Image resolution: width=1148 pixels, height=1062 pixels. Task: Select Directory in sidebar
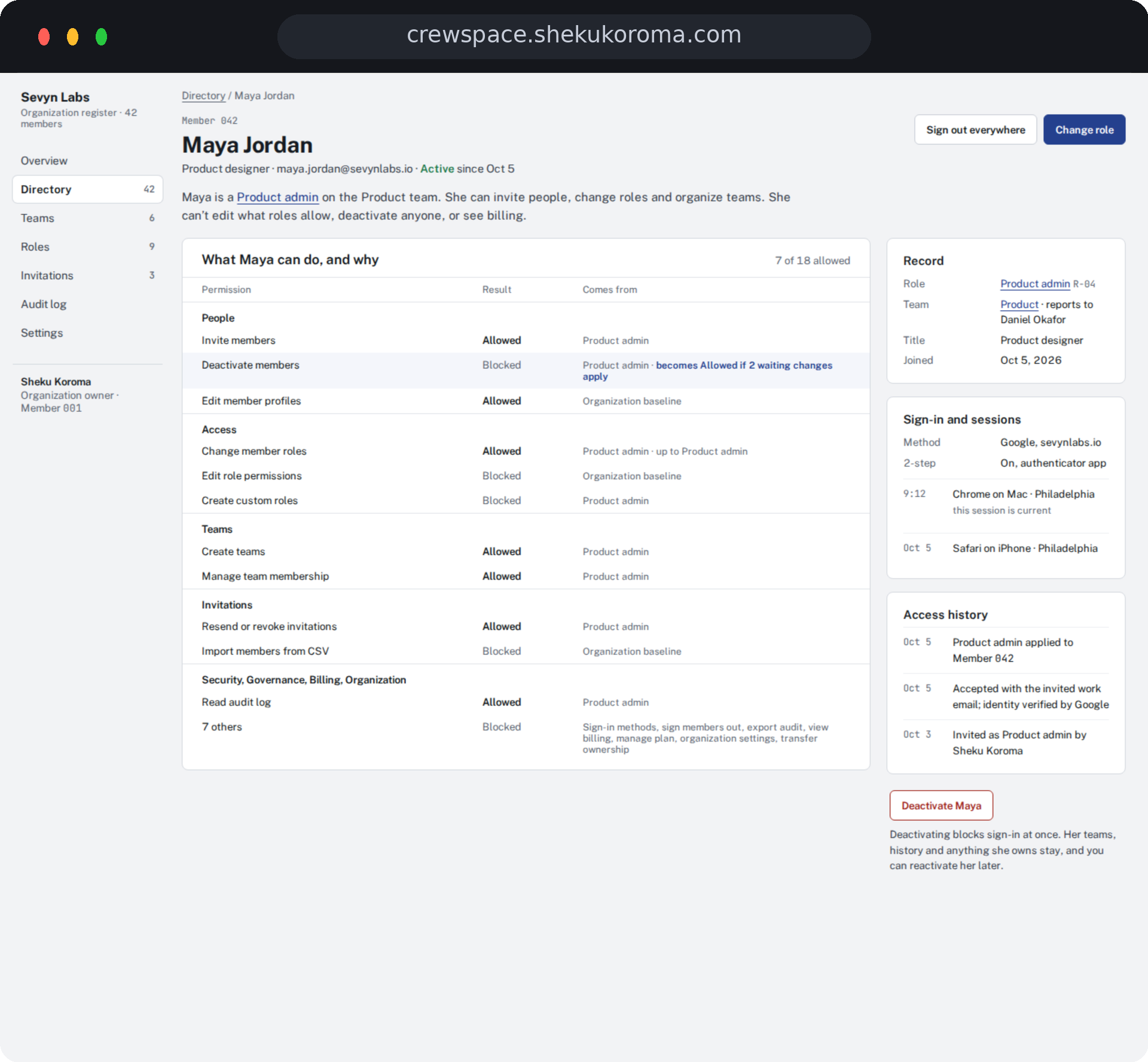pyautogui.click(x=87, y=189)
